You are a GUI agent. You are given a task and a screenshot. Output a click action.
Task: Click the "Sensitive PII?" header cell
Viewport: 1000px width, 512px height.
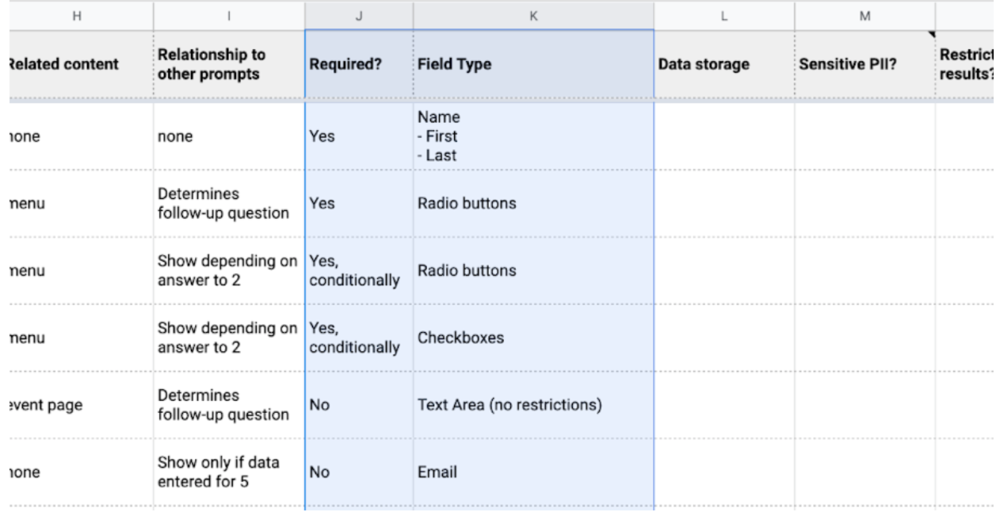[865, 64]
